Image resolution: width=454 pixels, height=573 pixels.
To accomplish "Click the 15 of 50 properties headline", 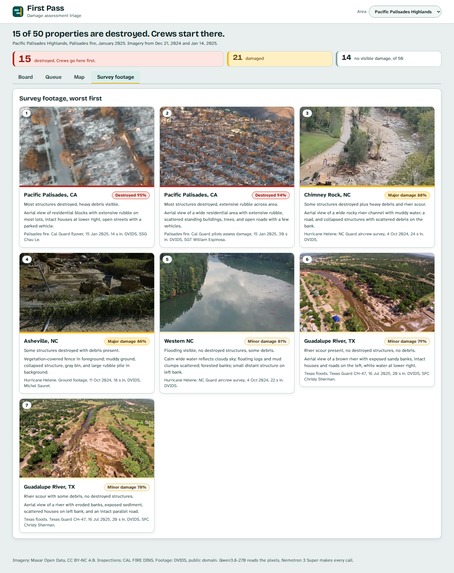I will point(118,34).
